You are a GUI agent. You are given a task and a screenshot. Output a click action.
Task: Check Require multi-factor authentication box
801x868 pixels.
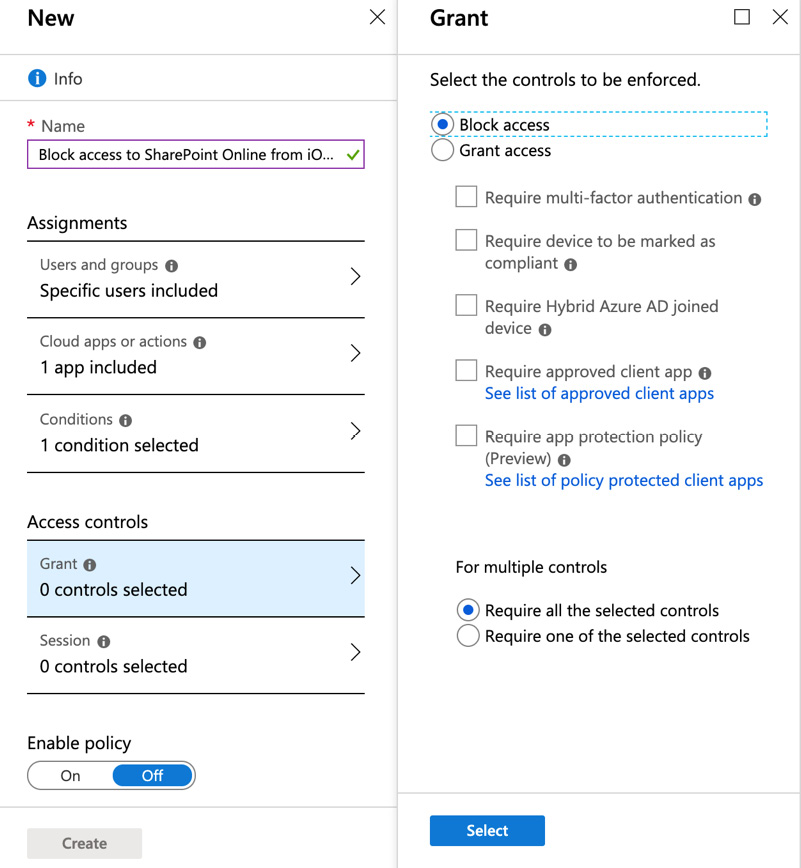pos(466,197)
